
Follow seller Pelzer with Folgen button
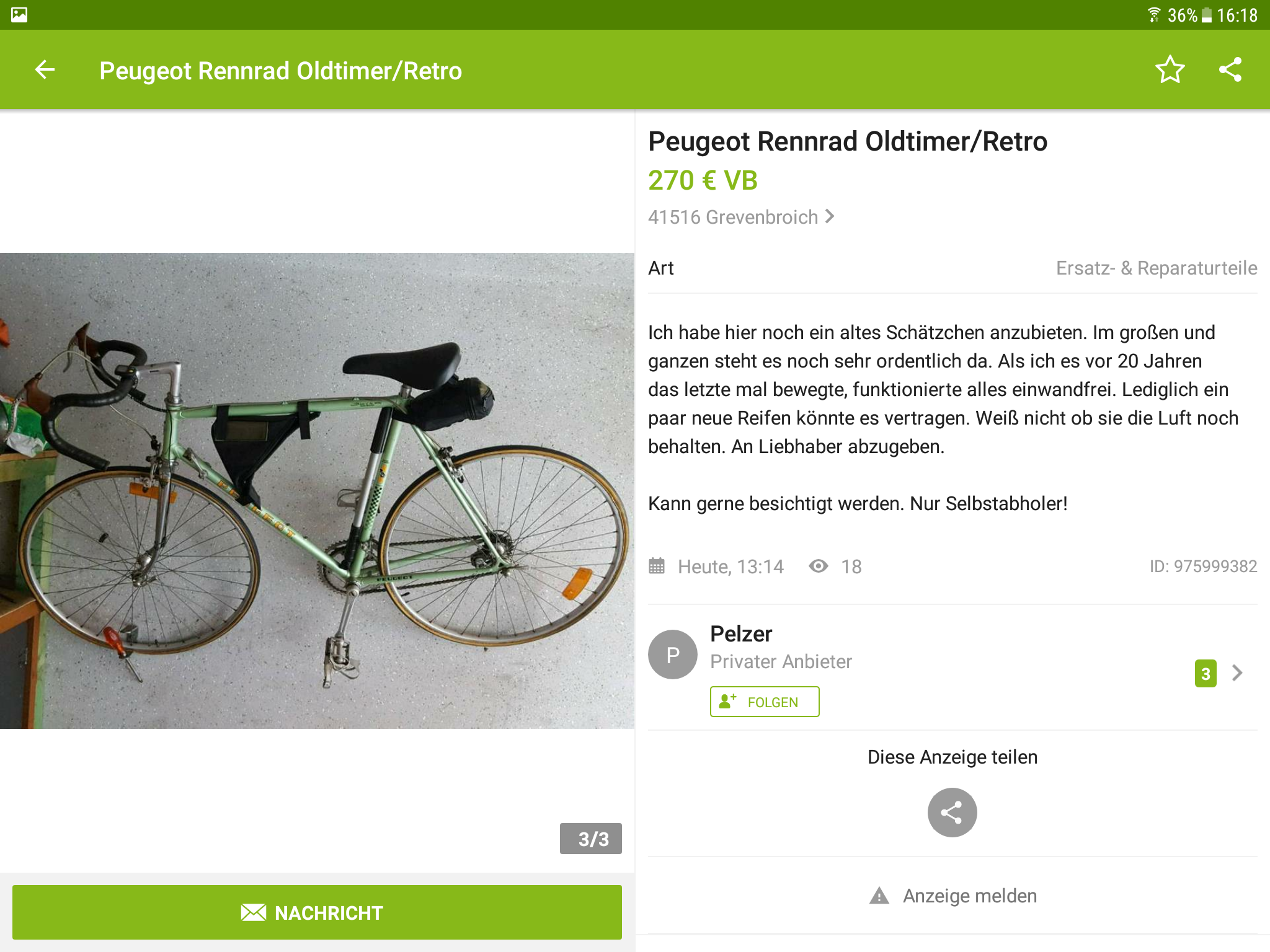(764, 702)
